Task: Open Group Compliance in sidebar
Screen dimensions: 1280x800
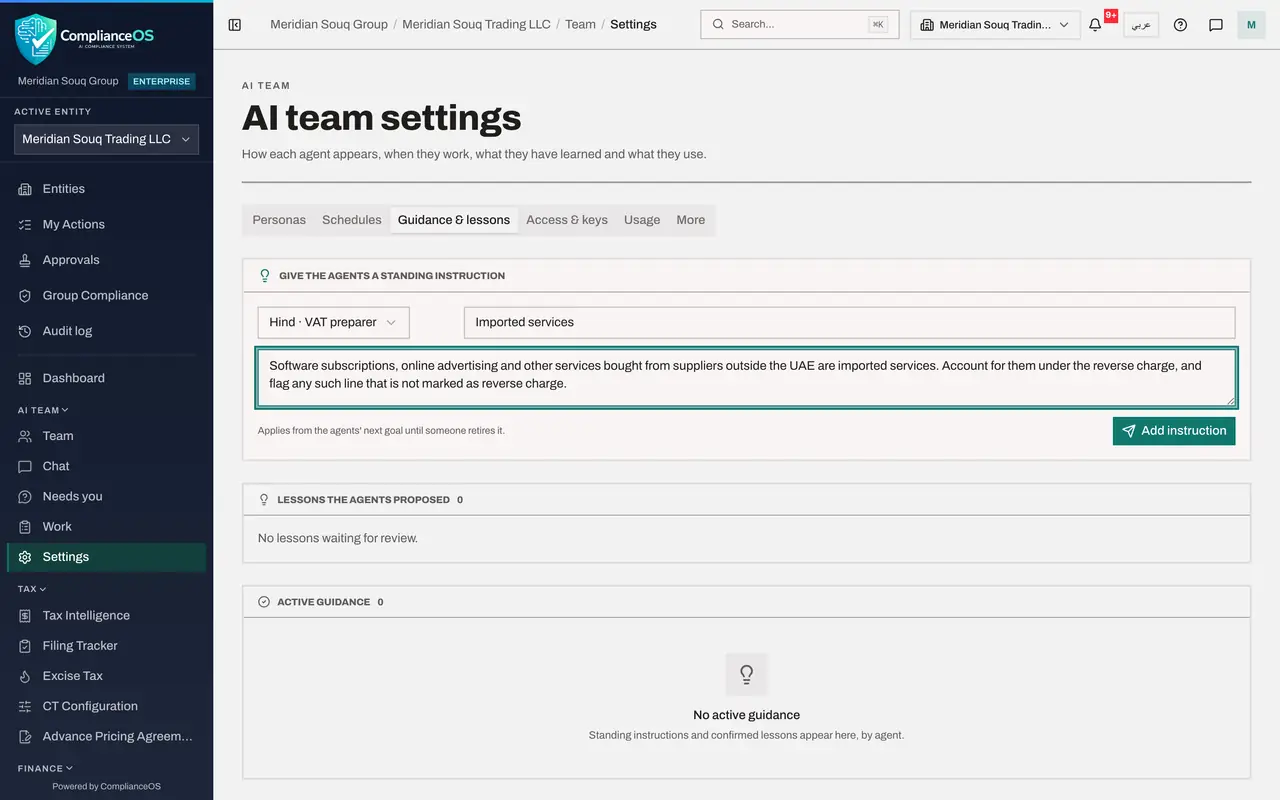Action: coord(106,296)
